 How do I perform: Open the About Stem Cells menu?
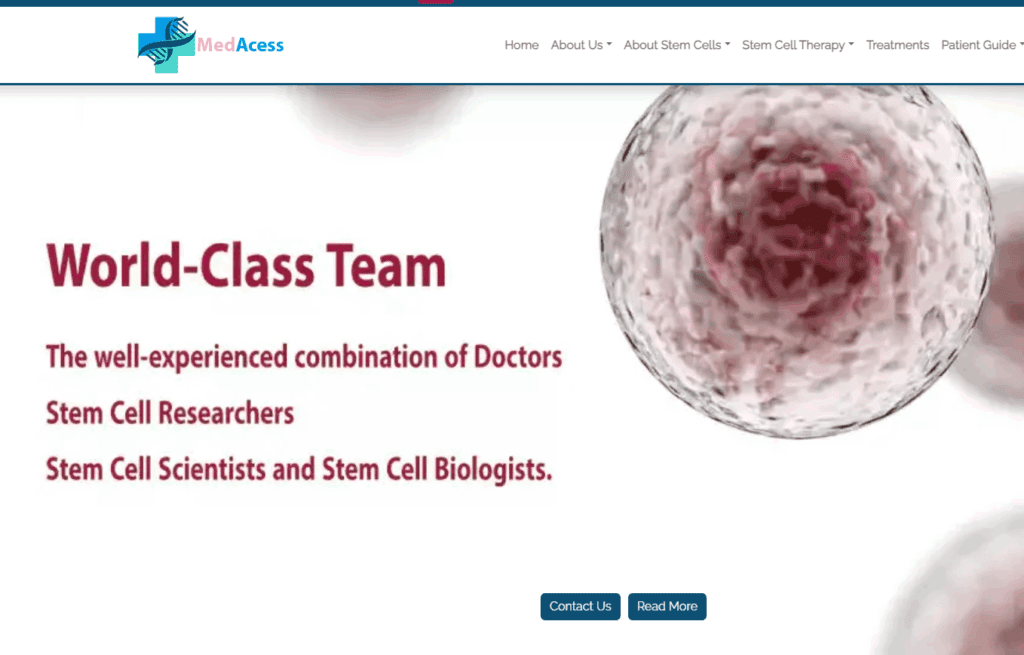coord(672,45)
